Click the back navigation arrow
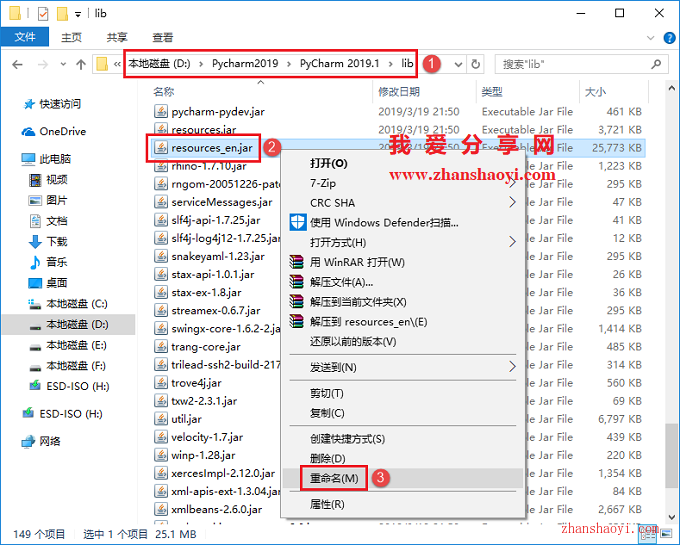 (17, 65)
